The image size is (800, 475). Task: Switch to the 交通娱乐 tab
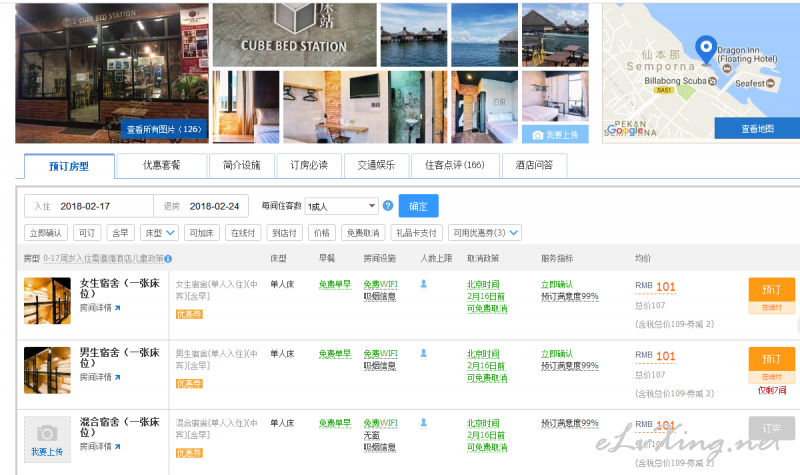377,165
